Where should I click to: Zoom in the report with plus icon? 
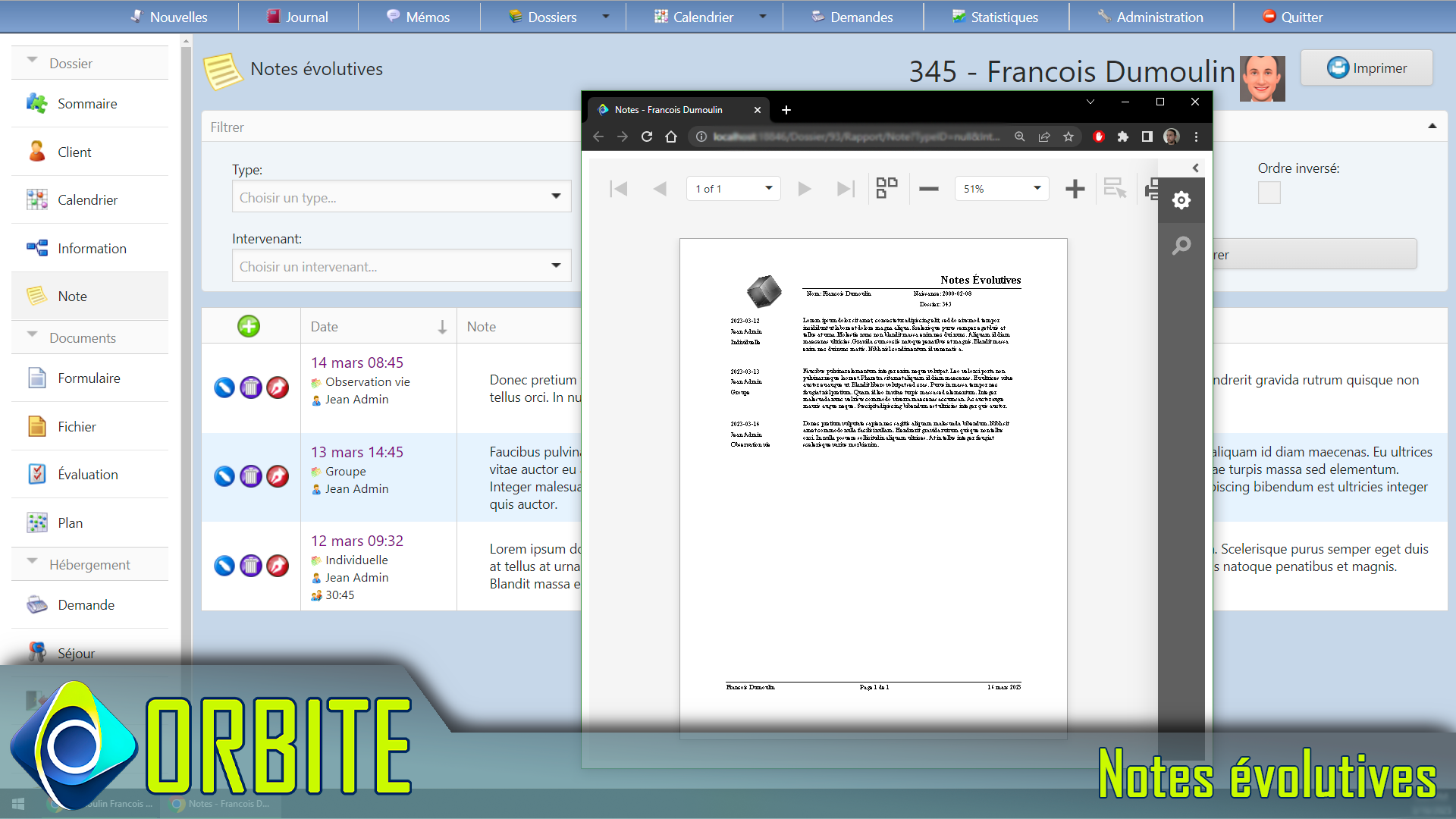[x=1075, y=189]
